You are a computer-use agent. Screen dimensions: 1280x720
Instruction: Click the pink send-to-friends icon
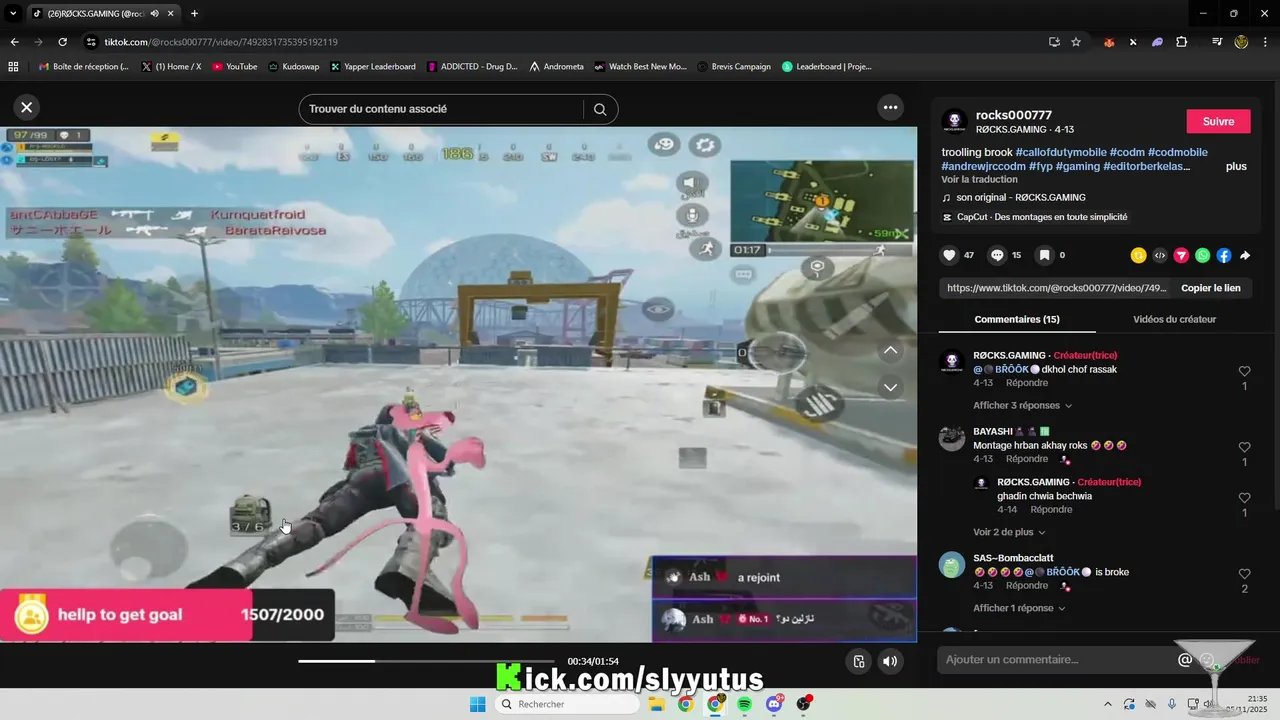click(1181, 255)
